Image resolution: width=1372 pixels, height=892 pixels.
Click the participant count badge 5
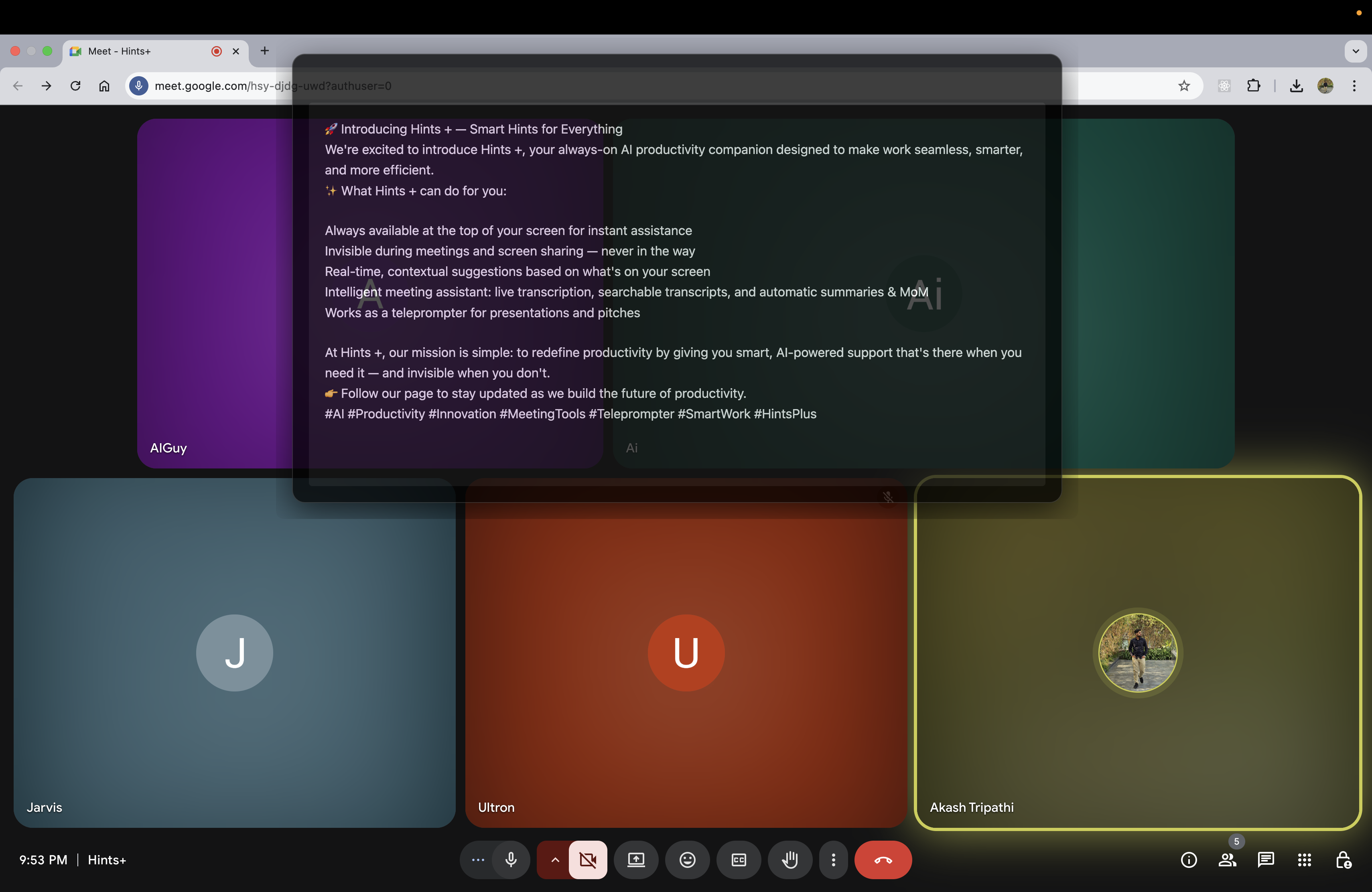[1236, 841]
